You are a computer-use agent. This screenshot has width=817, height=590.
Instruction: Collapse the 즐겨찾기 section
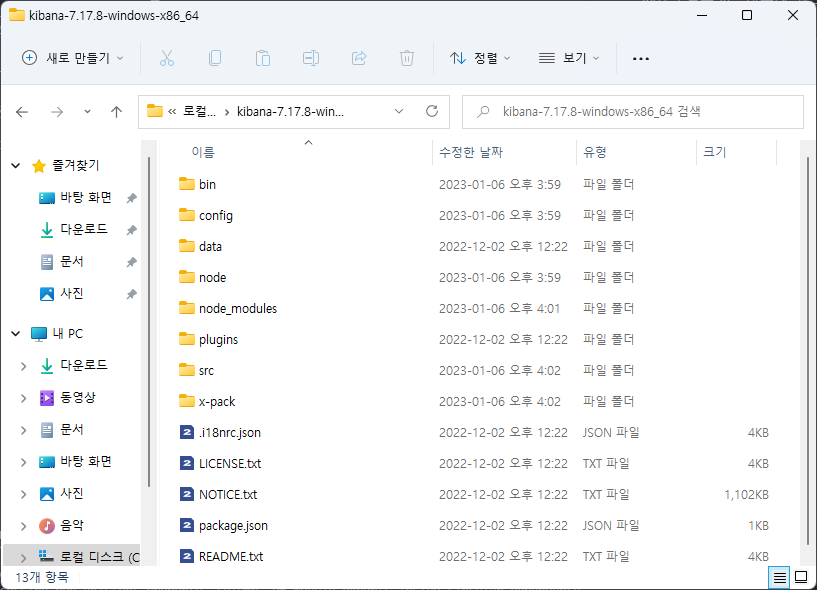tap(16, 166)
